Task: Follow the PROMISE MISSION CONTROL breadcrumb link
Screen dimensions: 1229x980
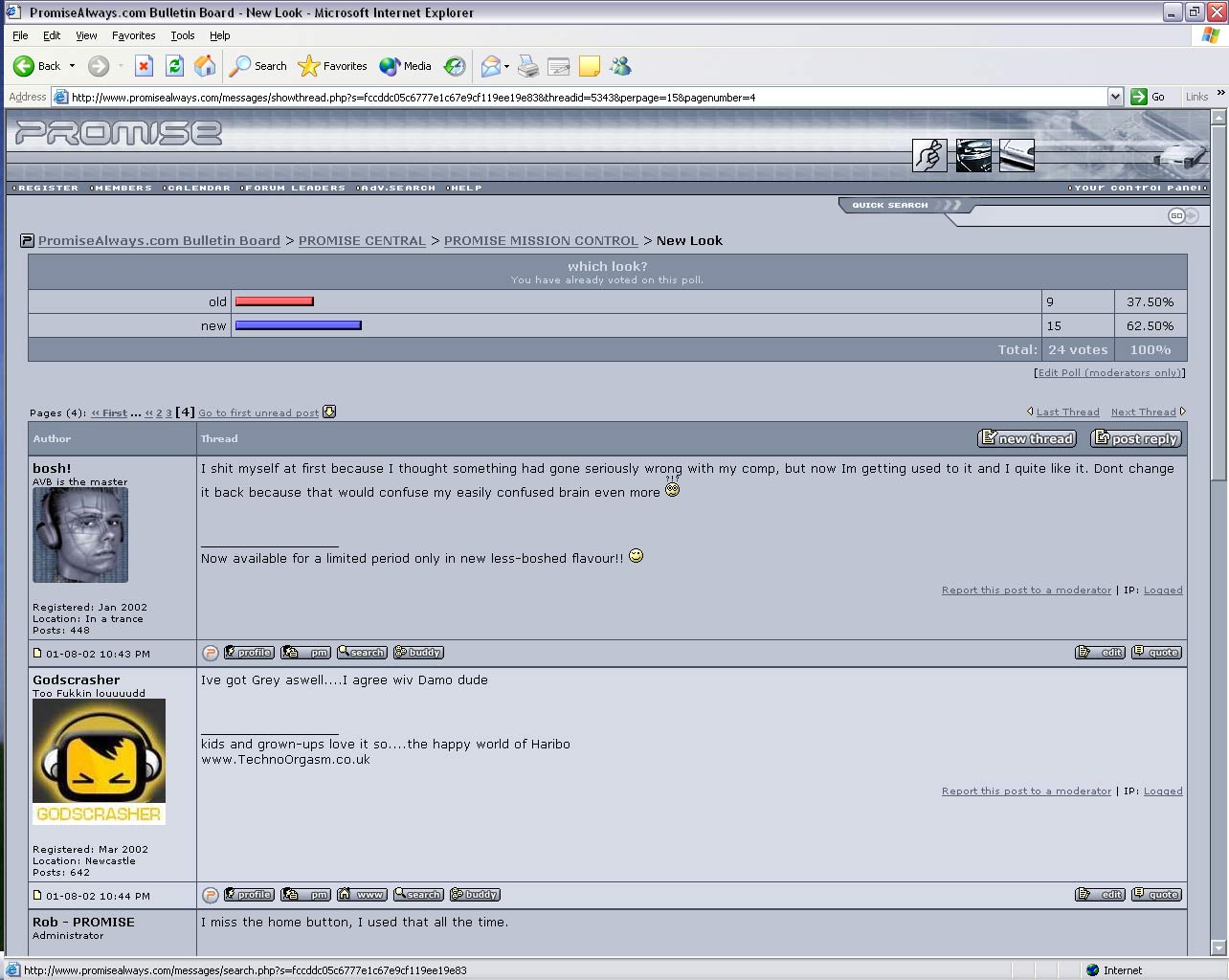Action: 541,241
